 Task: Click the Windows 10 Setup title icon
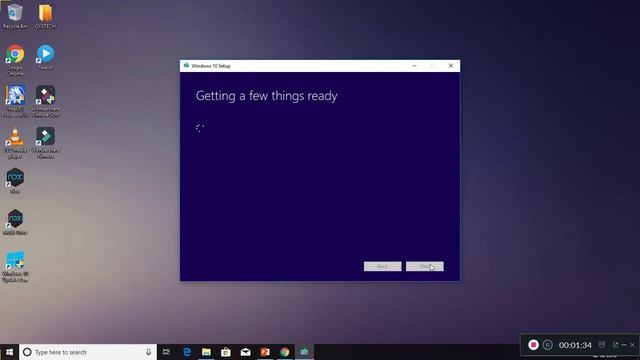tap(186, 66)
